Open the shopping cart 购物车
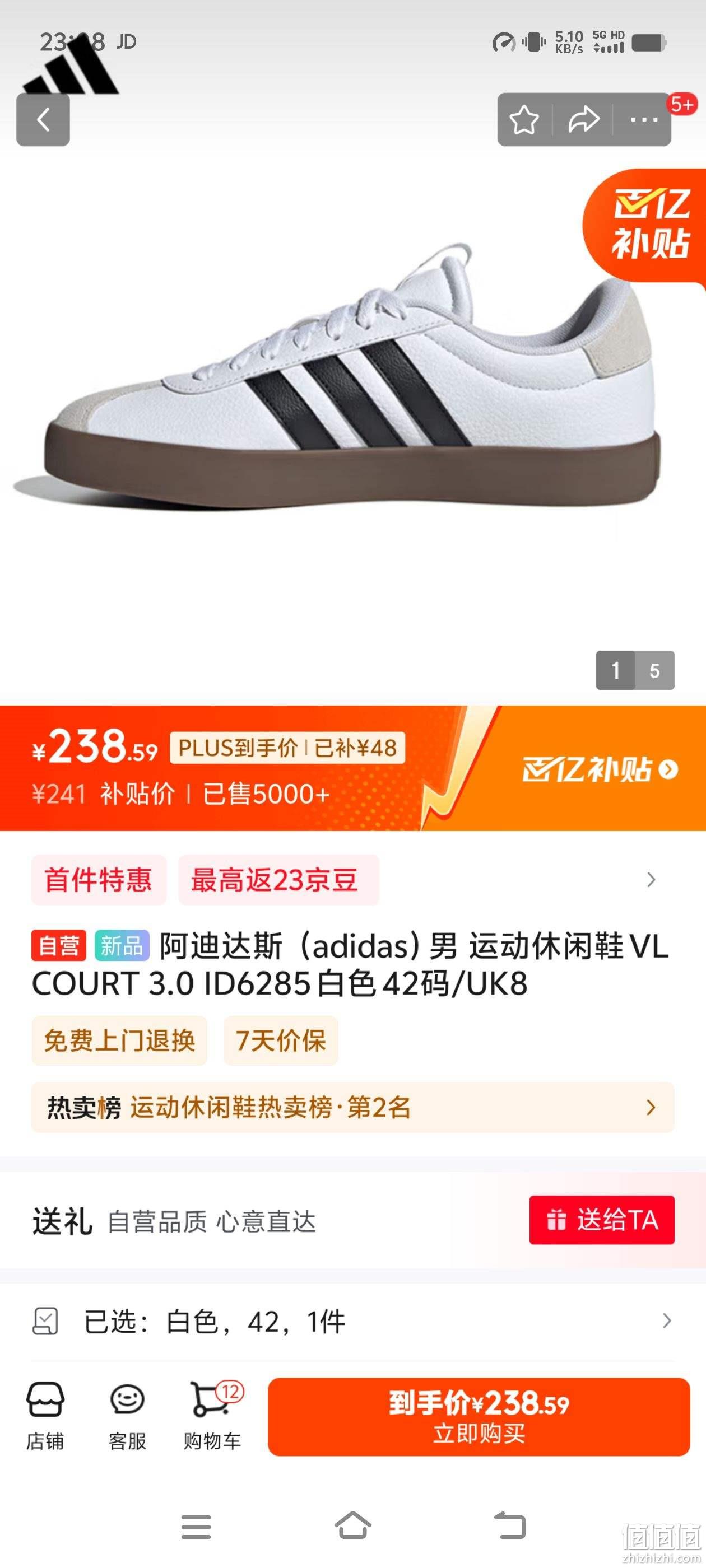Image resolution: width=706 pixels, height=1568 pixels. (x=213, y=1416)
